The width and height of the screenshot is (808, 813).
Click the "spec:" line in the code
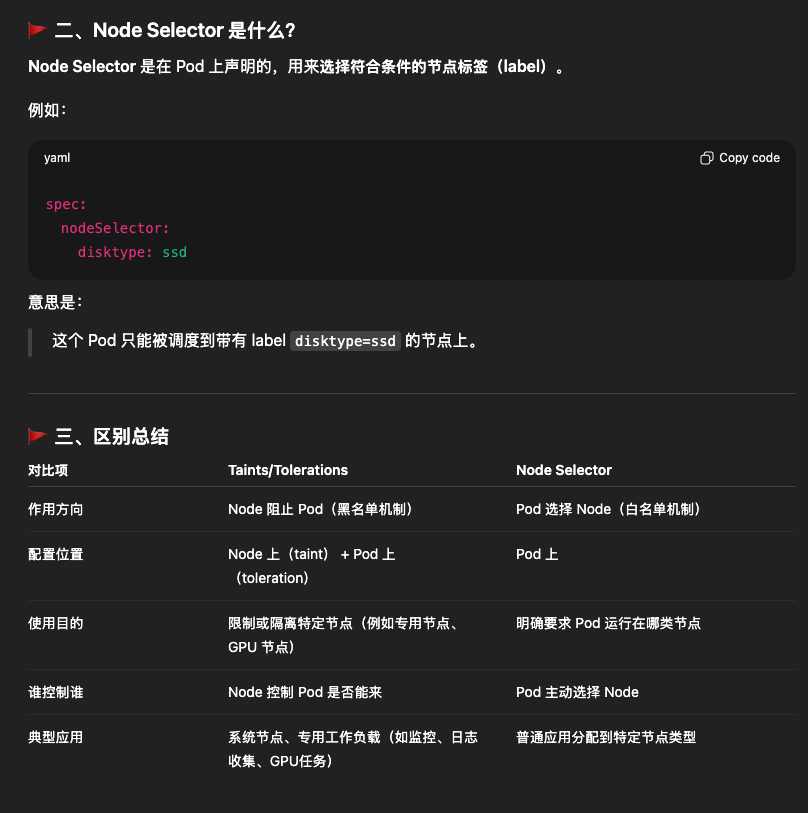pos(66,204)
